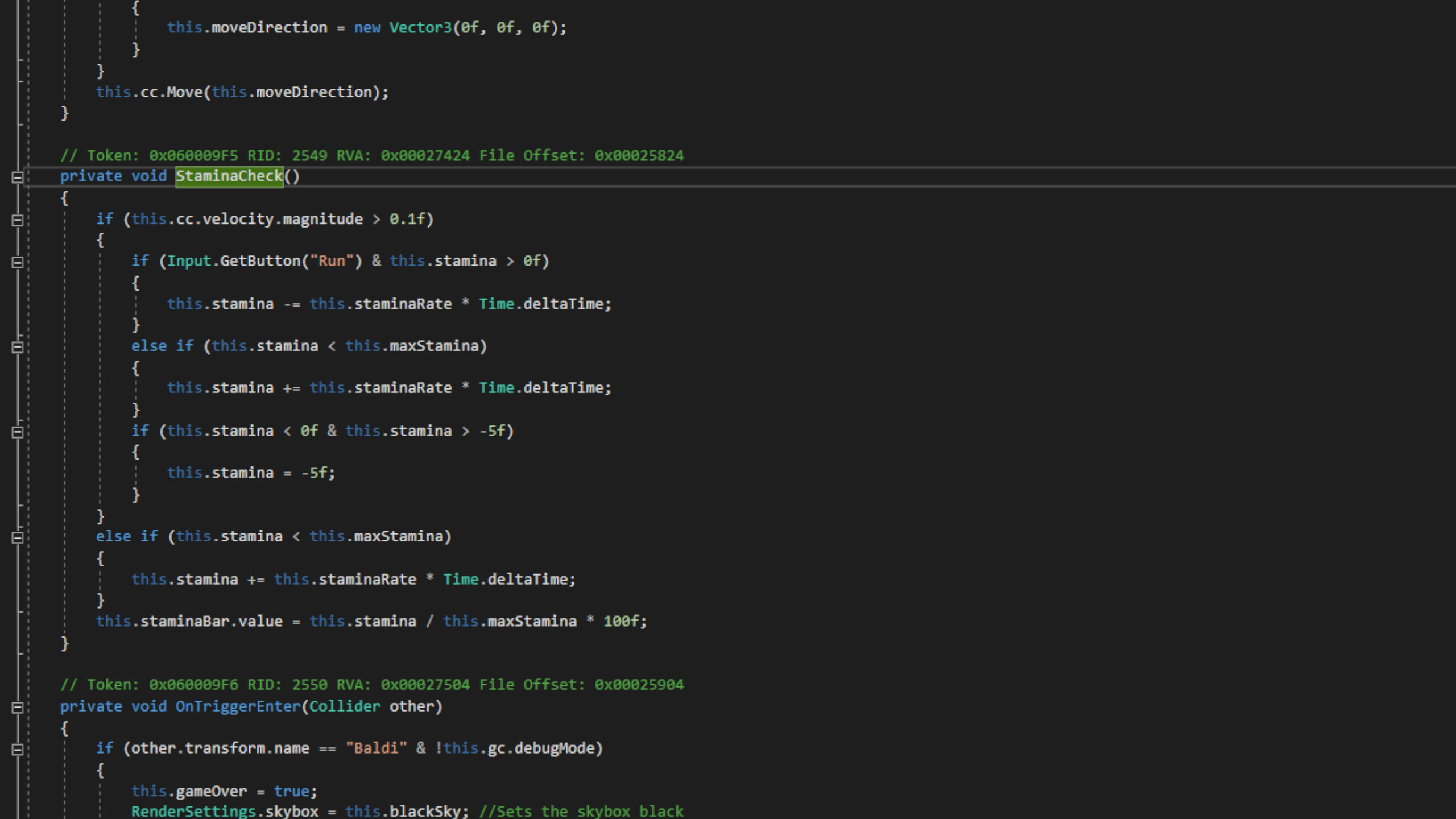1456x819 pixels.
Task: Click the blackSky field reference
Action: pyautogui.click(x=424, y=811)
